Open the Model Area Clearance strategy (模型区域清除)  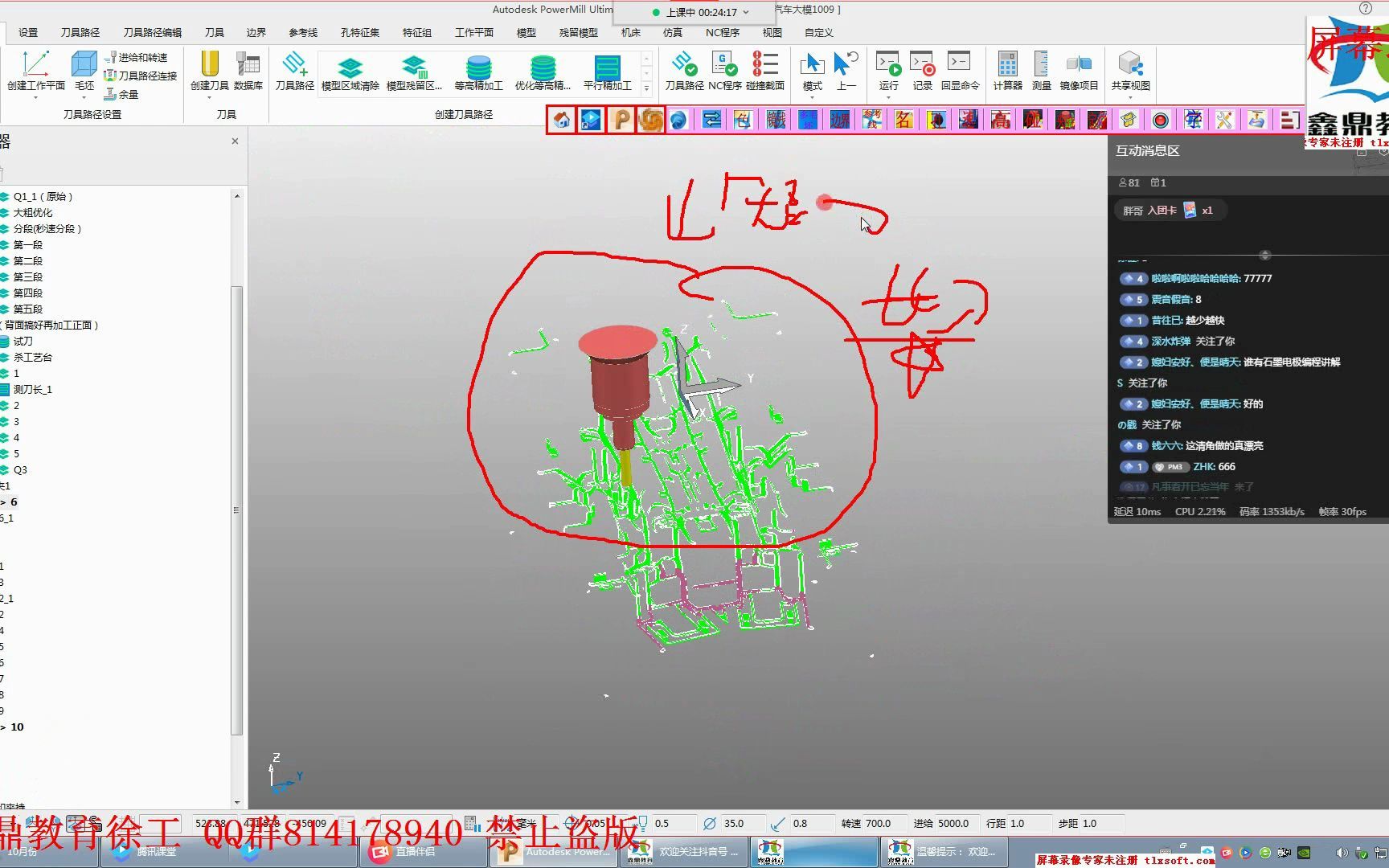(350, 72)
